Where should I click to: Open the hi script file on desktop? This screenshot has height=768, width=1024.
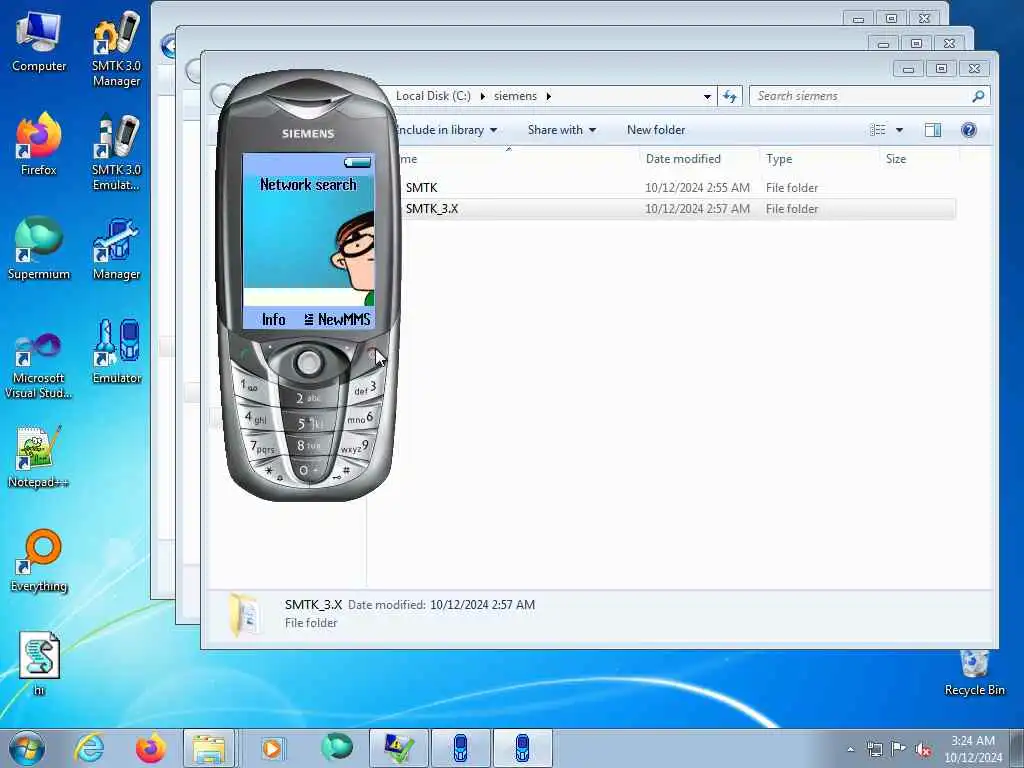click(39, 663)
